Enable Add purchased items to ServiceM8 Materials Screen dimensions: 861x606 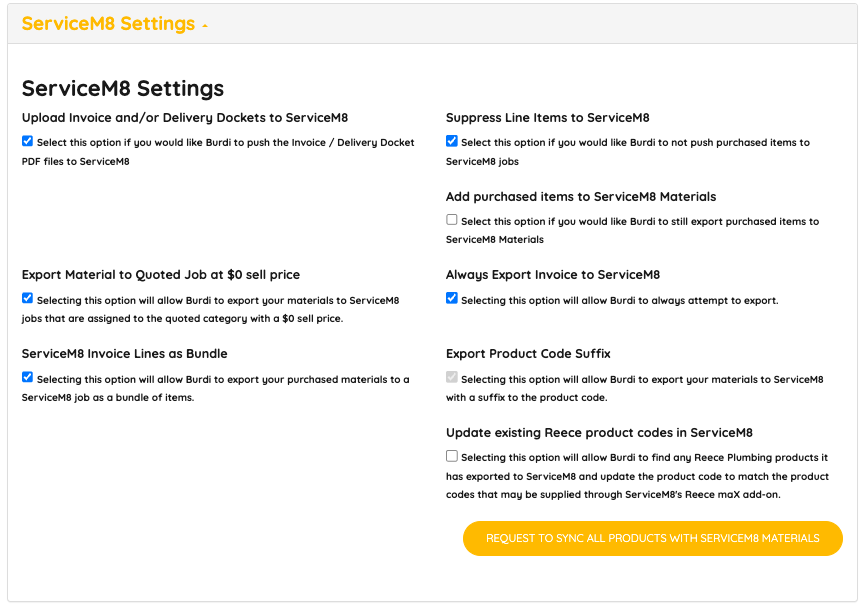pos(451,220)
